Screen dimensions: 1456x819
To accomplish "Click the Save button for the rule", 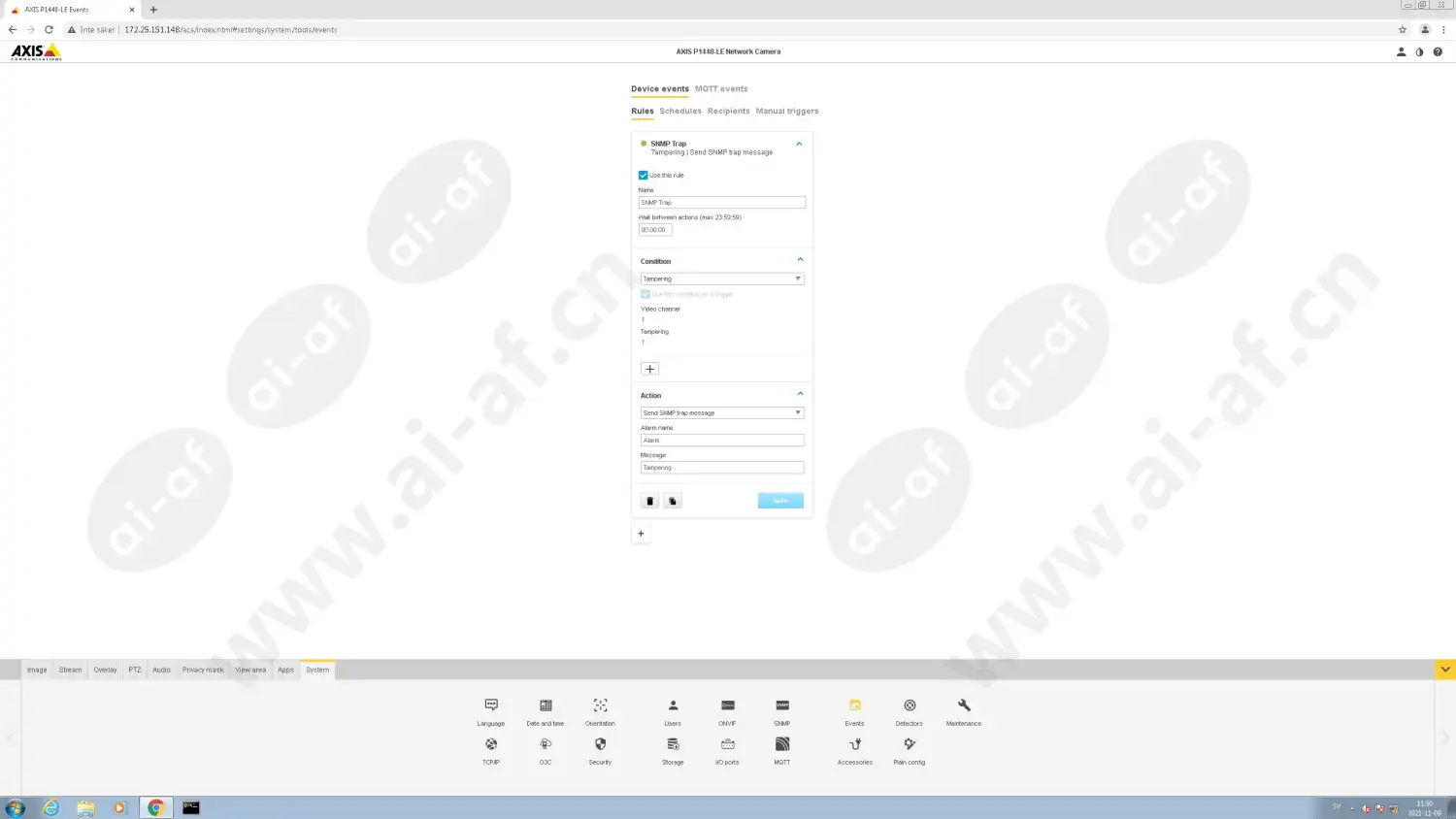I will (780, 501).
